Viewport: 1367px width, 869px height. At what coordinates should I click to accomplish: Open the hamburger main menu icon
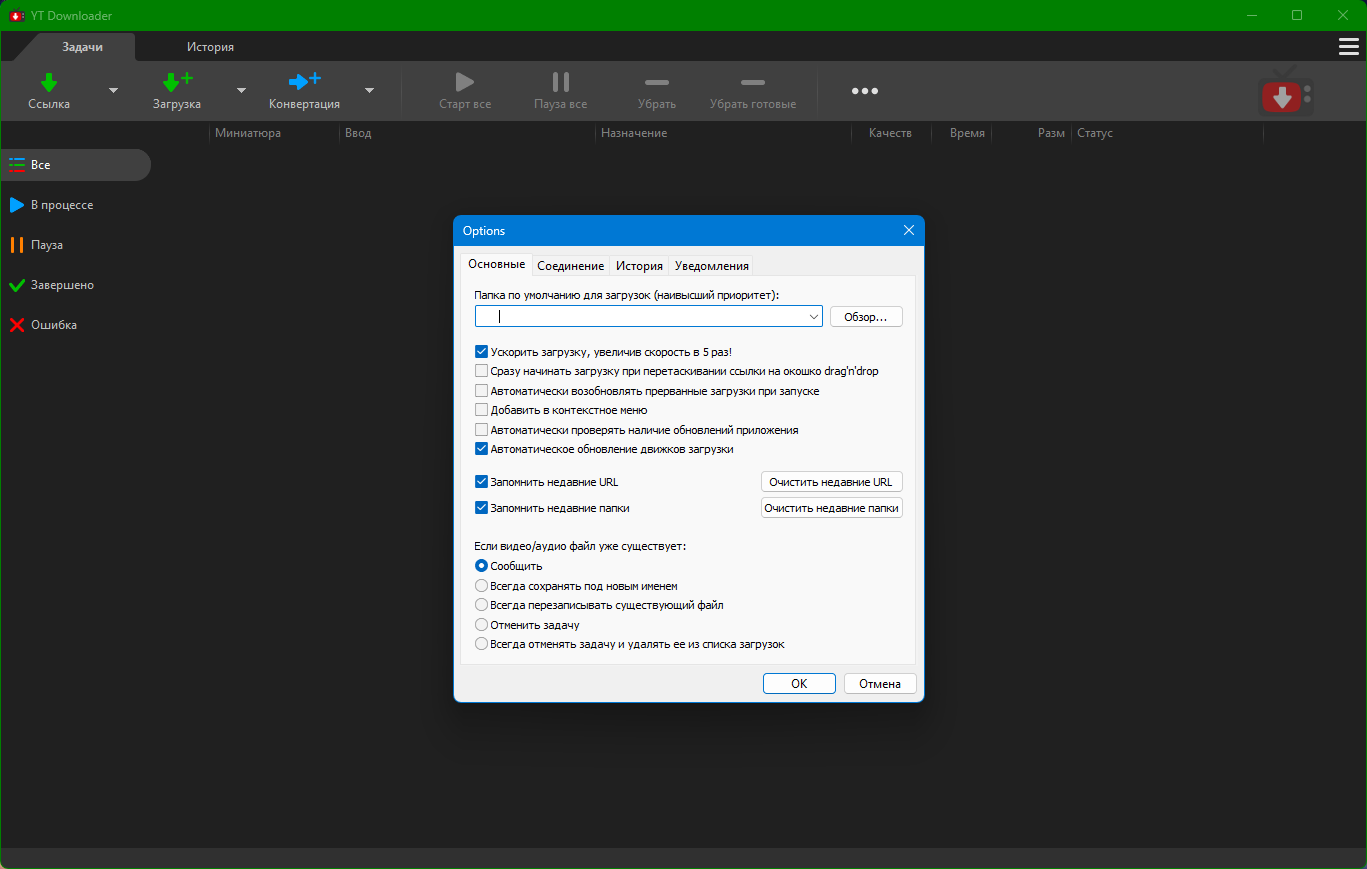tap(1348, 47)
